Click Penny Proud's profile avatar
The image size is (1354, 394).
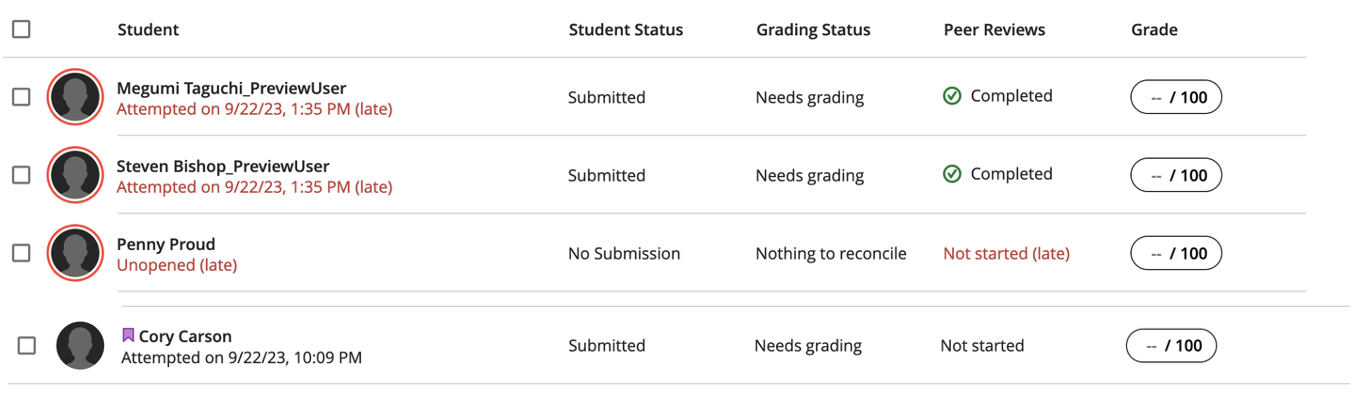point(76,253)
